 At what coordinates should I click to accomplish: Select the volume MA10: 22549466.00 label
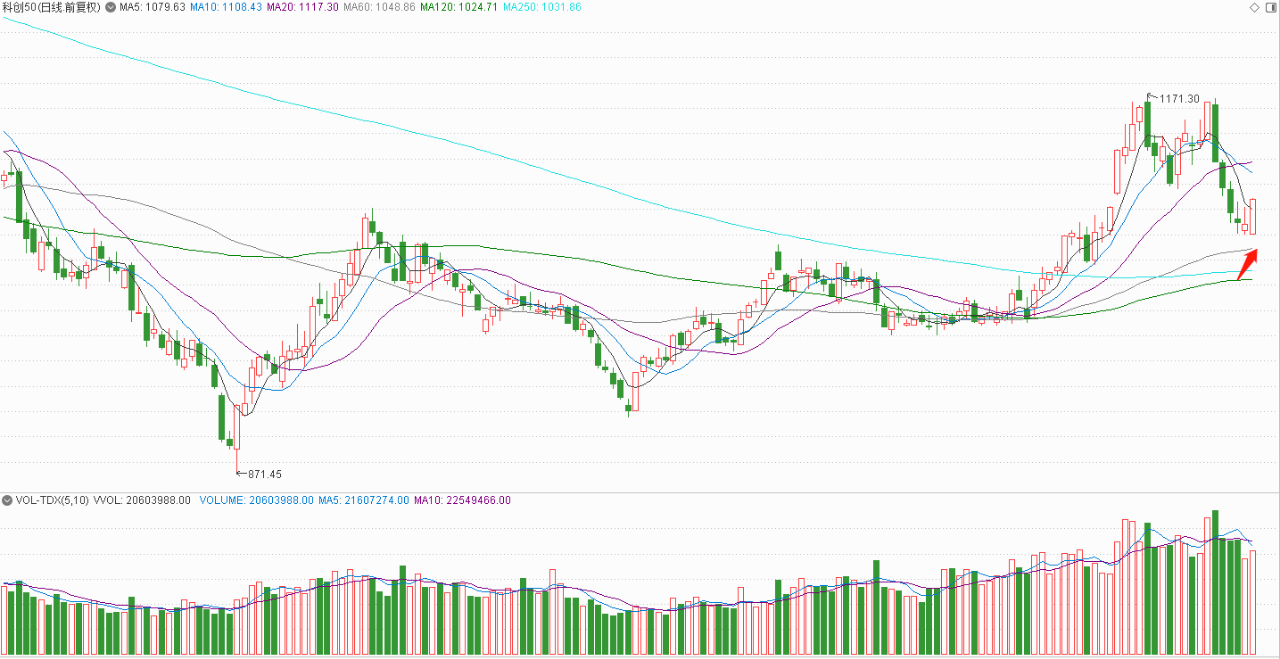tap(462, 500)
